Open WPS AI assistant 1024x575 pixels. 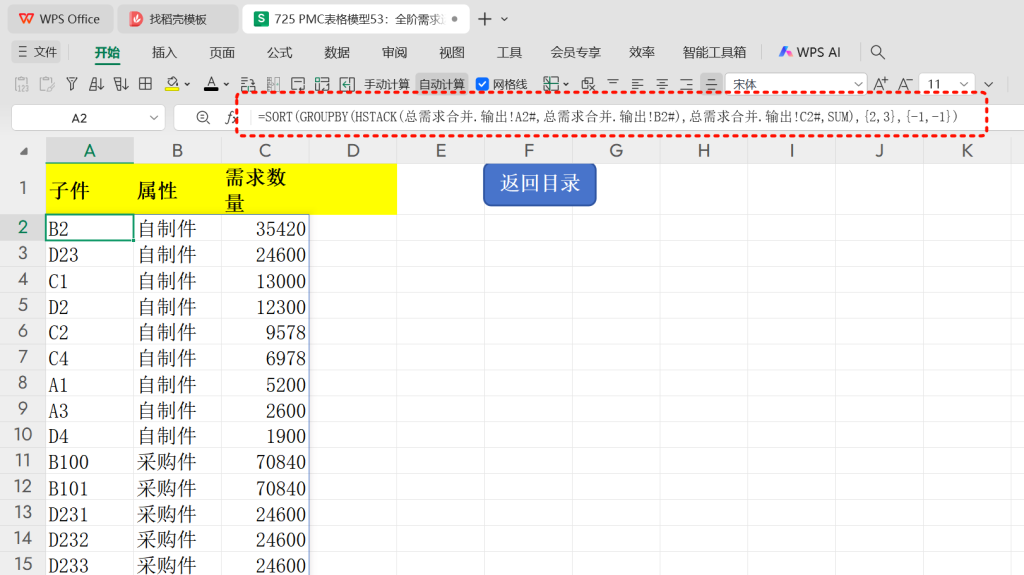pos(810,52)
